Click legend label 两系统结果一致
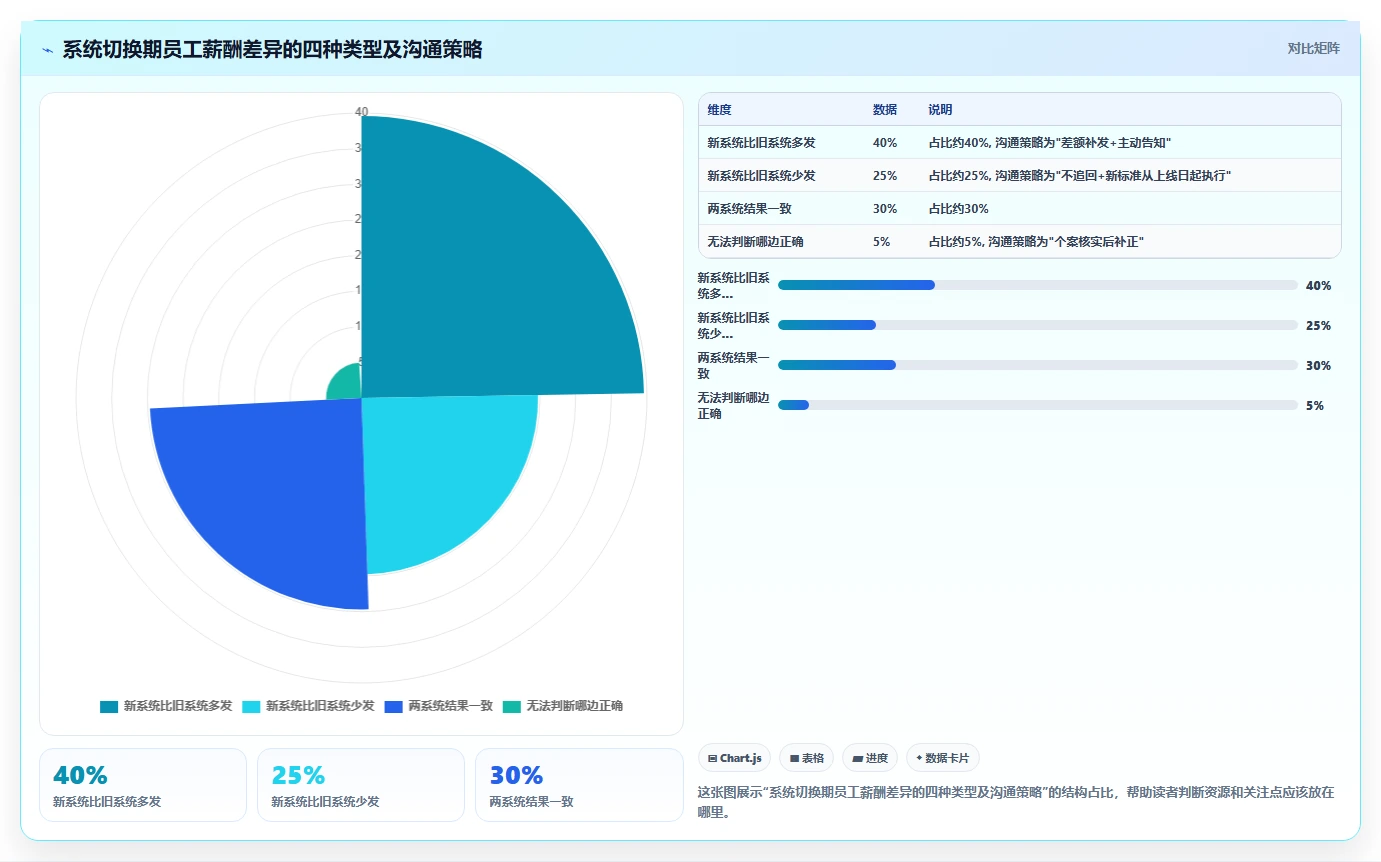This screenshot has height=862, width=1381. pos(450,706)
